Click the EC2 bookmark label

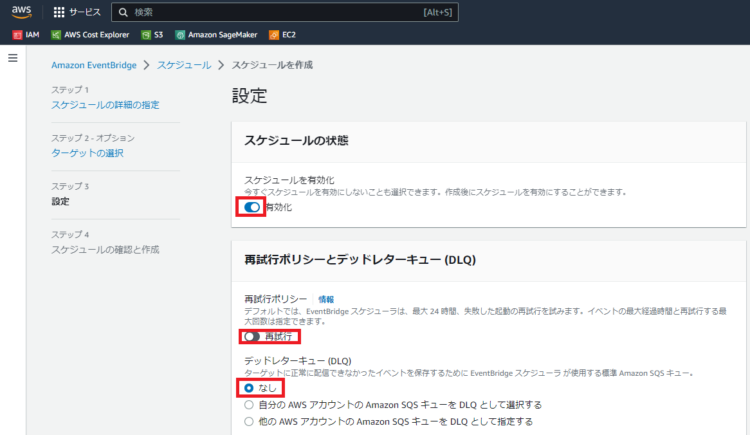[289, 35]
